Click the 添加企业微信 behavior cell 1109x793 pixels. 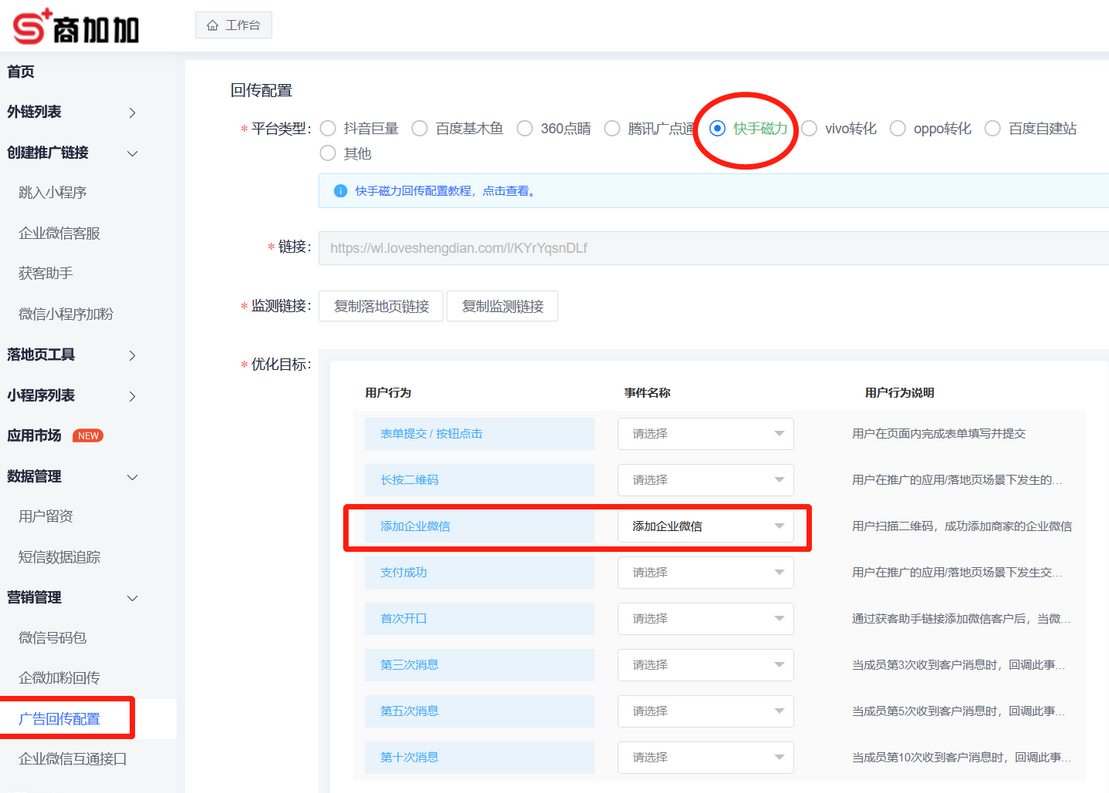pyautogui.click(x=480, y=526)
